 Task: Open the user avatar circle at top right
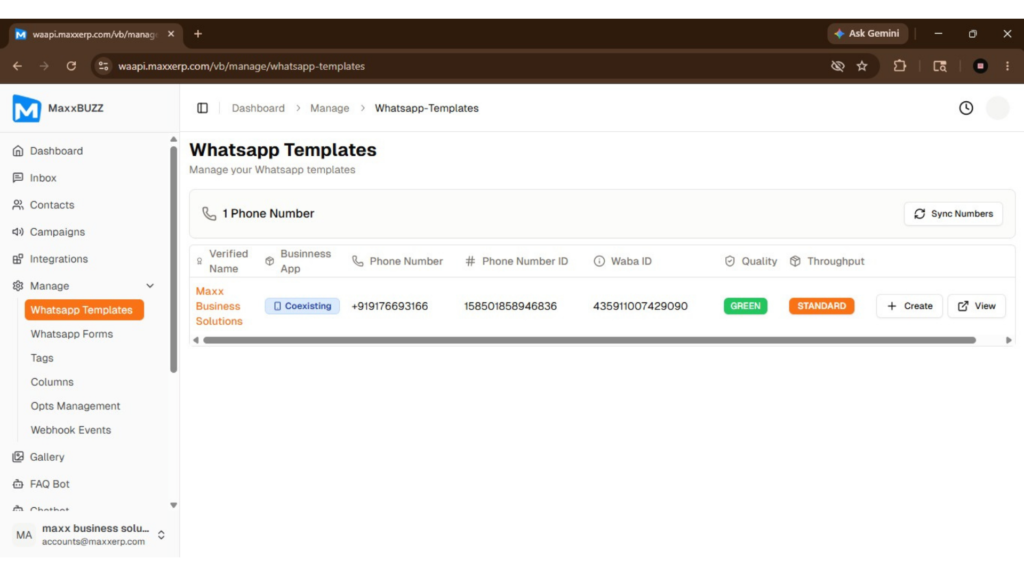(997, 108)
